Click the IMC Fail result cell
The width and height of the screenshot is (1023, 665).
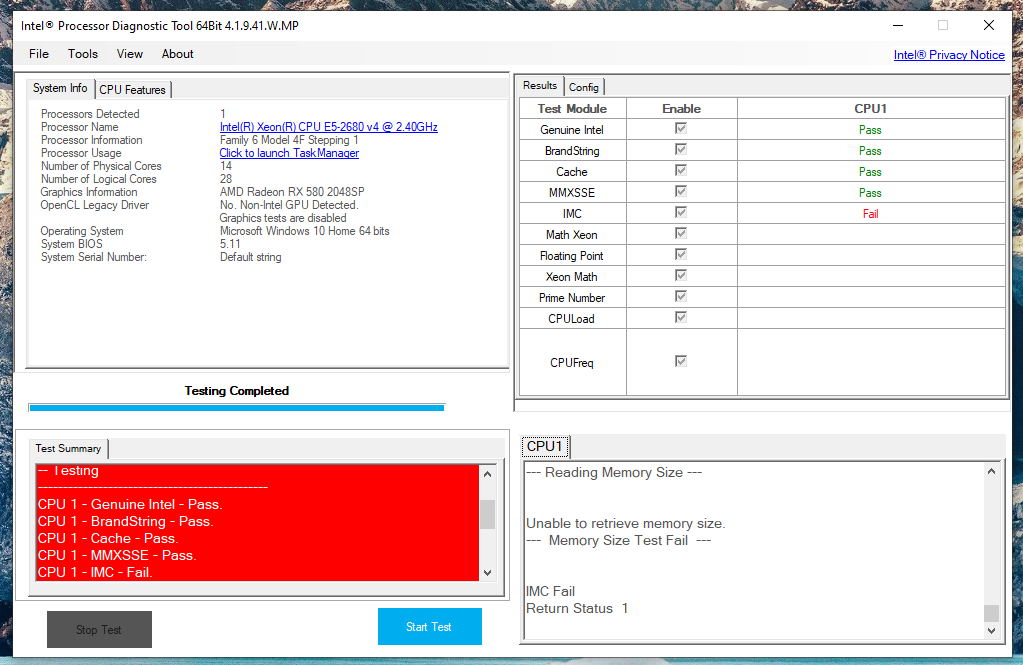pyautogui.click(x=870, y=214)
